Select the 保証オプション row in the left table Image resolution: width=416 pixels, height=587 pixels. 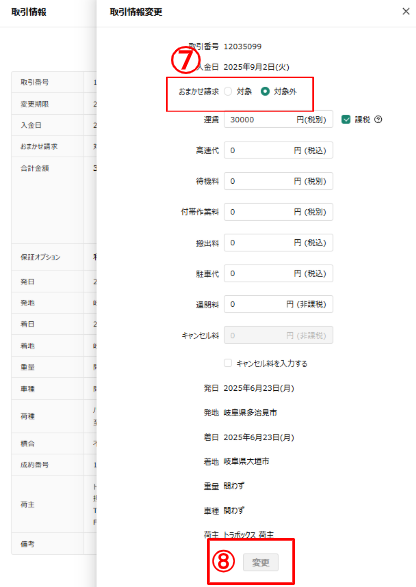tap(54, 257)
